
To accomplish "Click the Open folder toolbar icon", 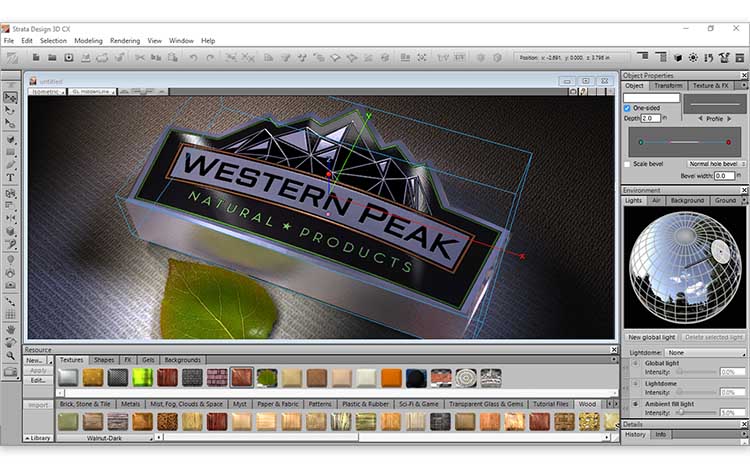I will (52, 57).
